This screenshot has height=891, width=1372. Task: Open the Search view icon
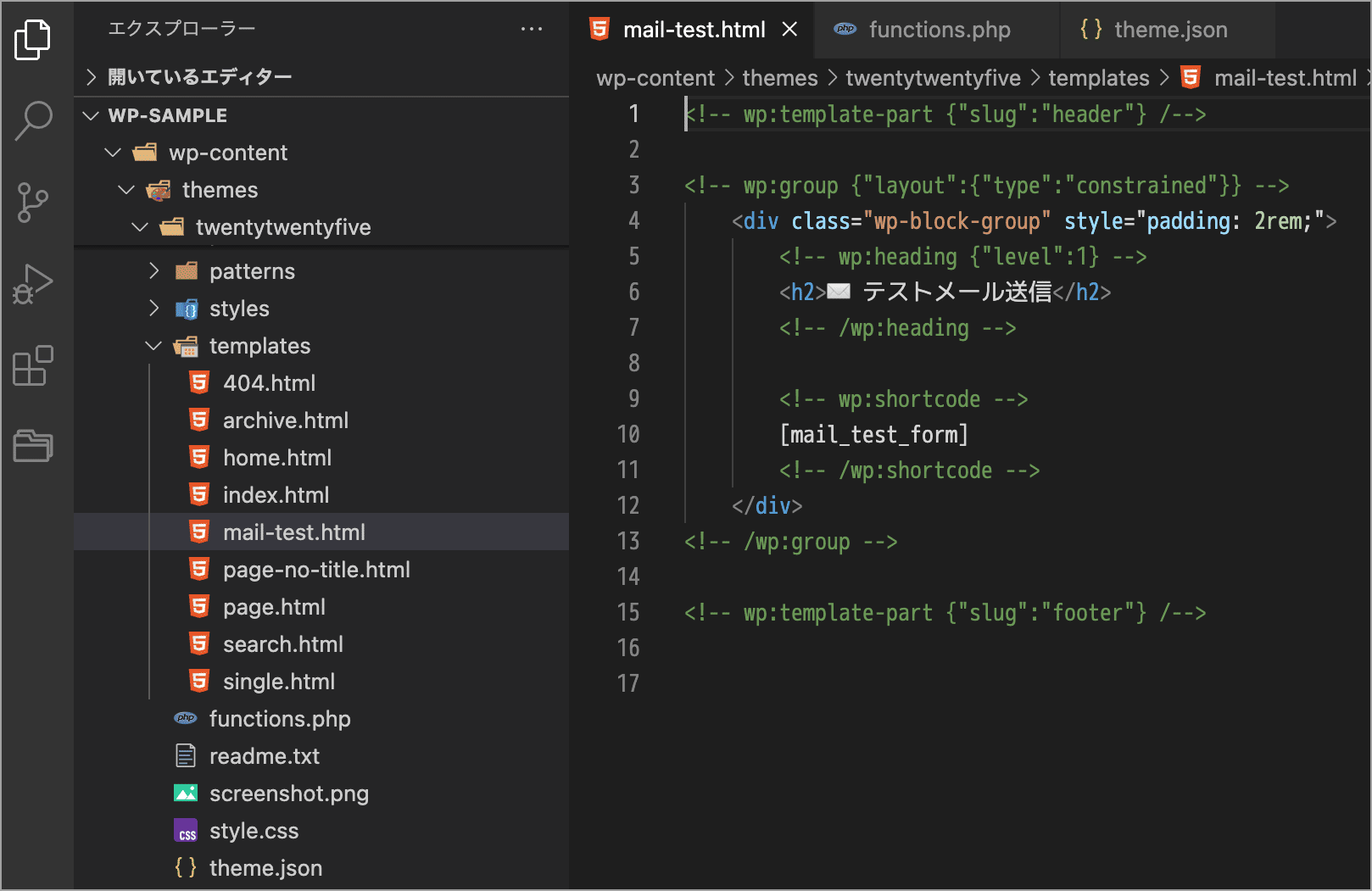click(x=33, y=120)
